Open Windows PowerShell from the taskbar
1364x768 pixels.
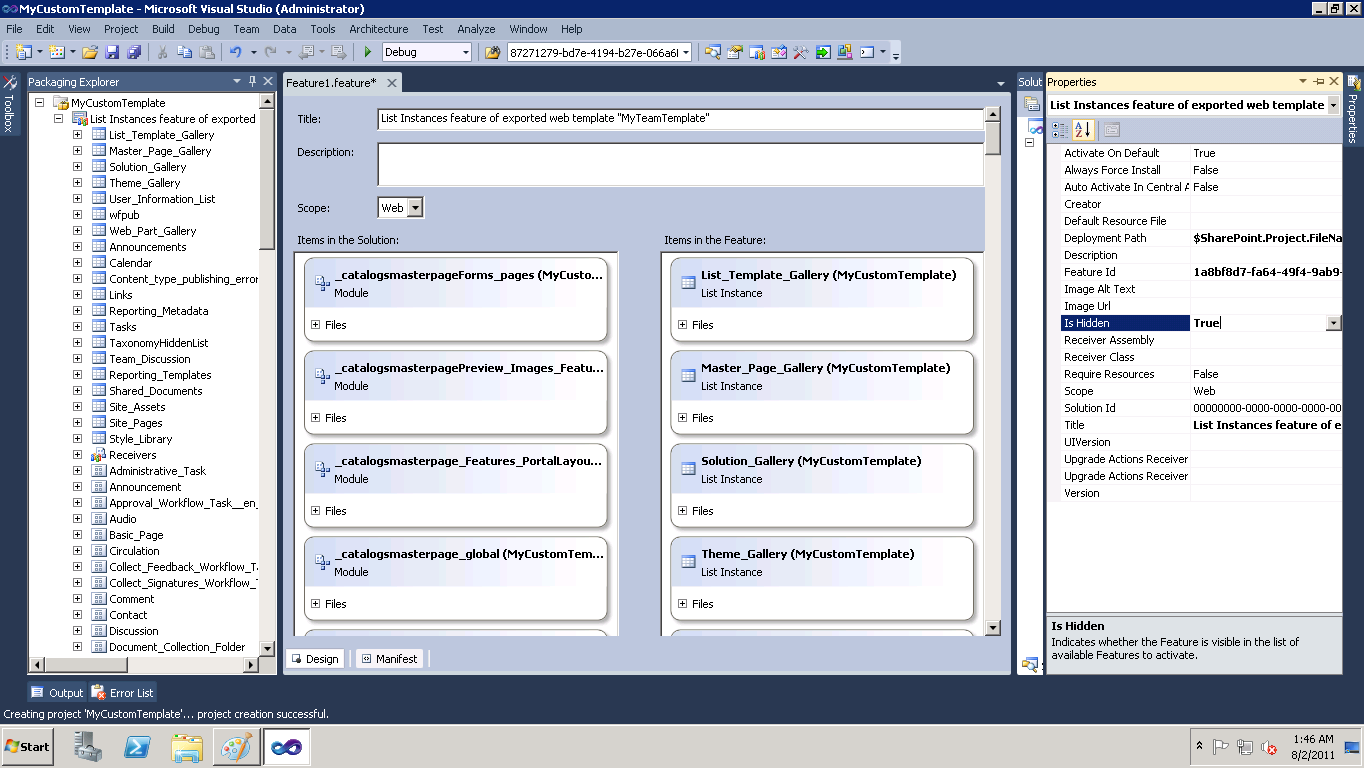137,746
